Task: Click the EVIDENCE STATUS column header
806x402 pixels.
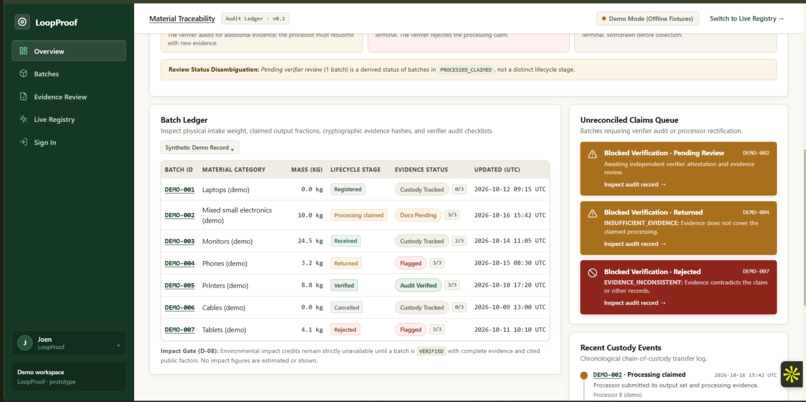Action: (x=422, y=170)
